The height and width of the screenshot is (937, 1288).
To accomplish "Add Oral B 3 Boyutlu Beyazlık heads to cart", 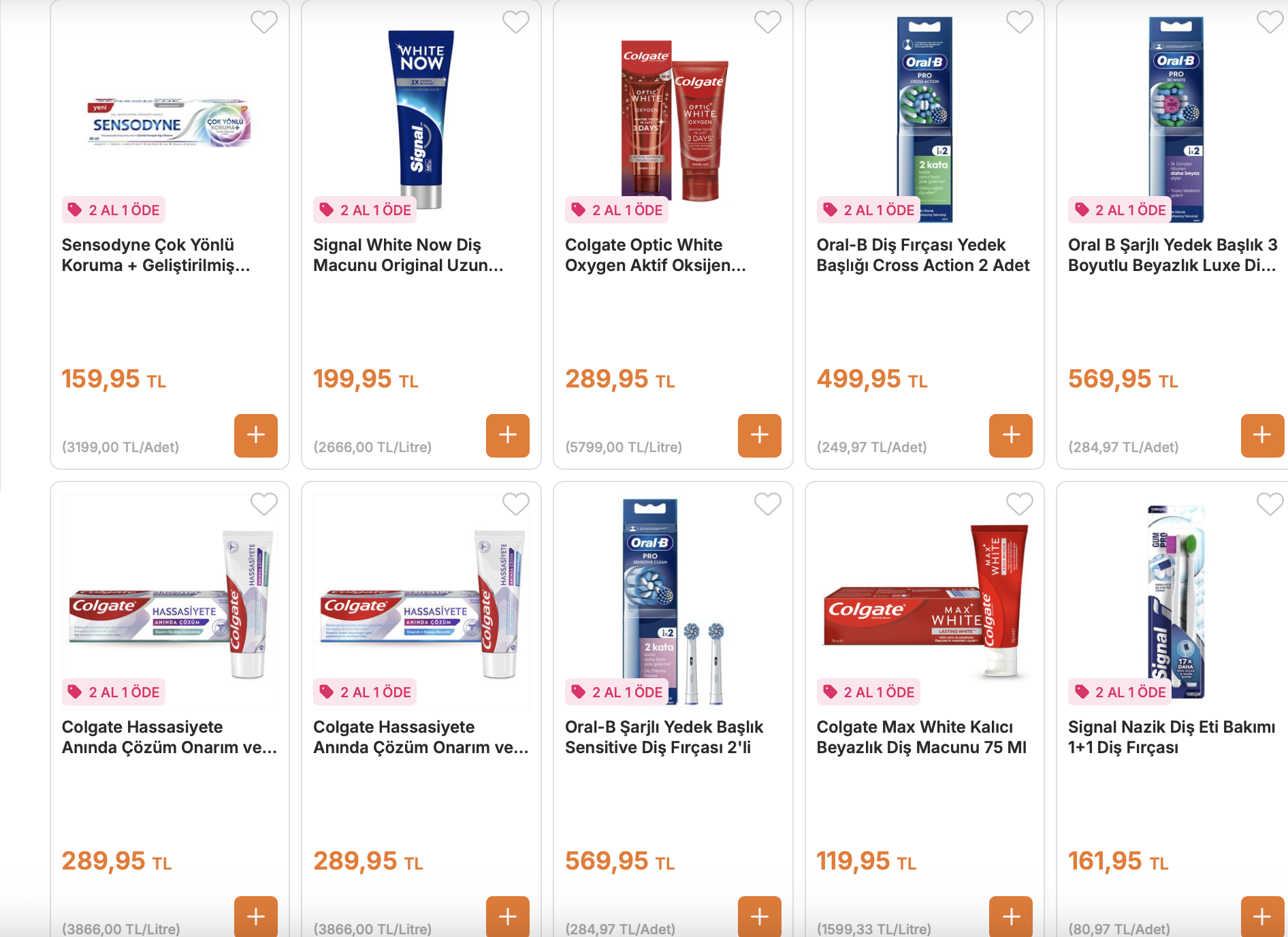I will pyautogui.click(x=1263, y=435).
